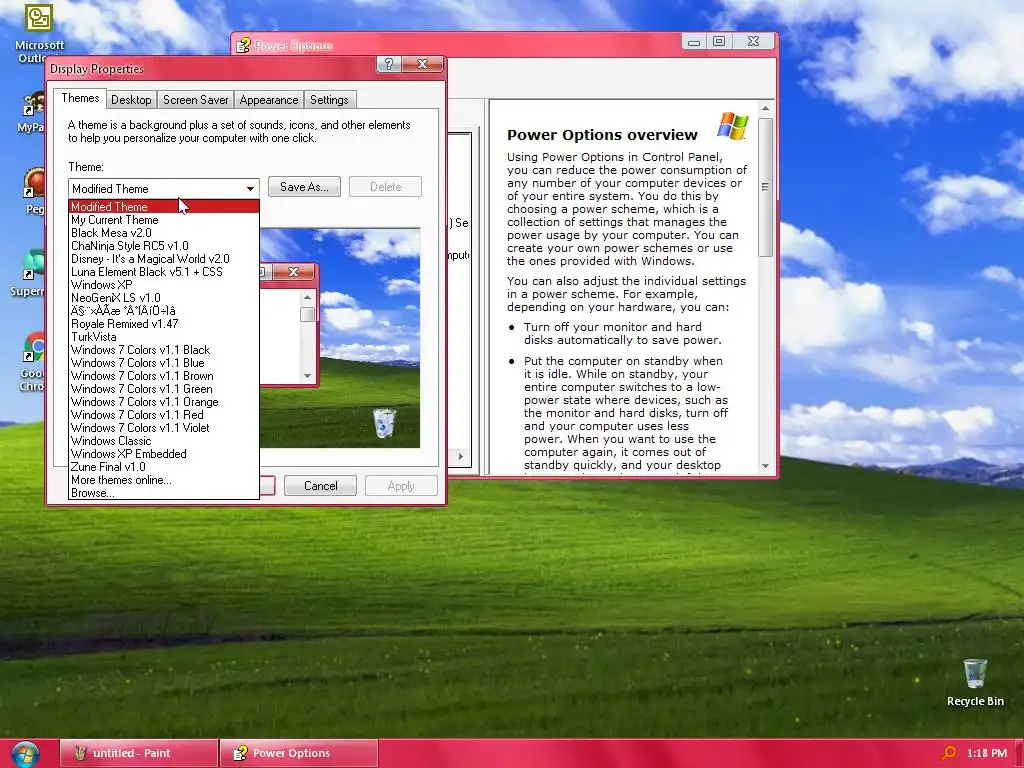Choose the Windows XP theme
1024x768 pixels.
coord(164,285)
